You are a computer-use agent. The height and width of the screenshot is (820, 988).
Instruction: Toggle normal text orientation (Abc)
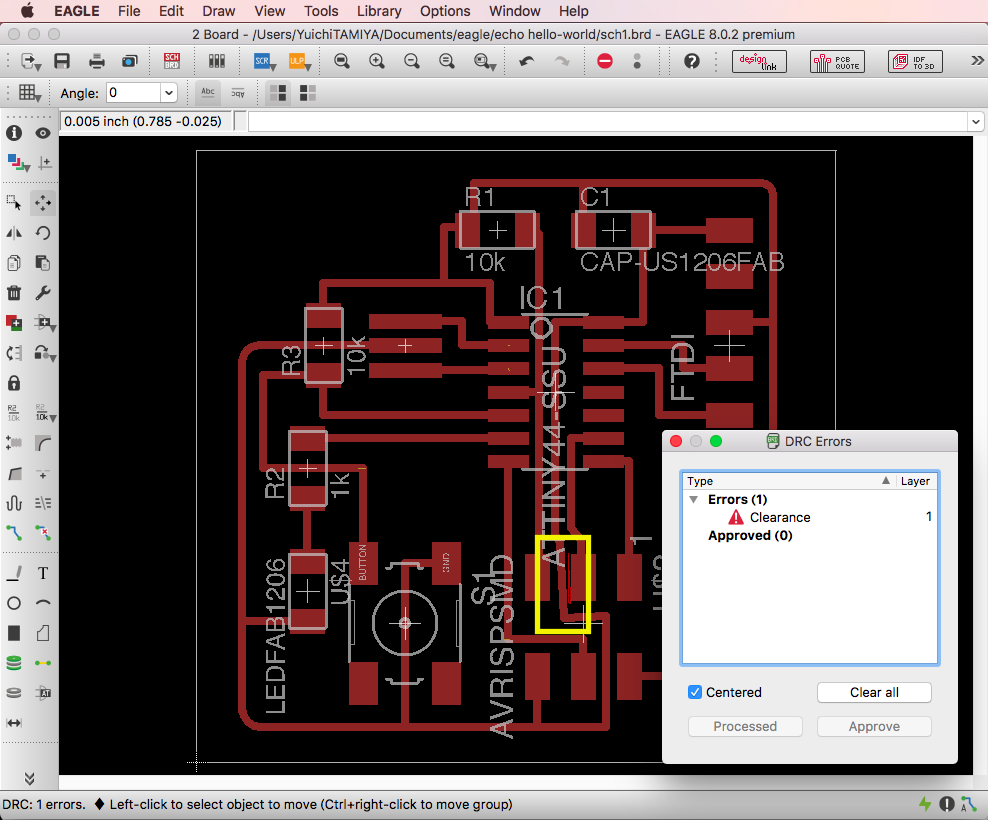207,93
